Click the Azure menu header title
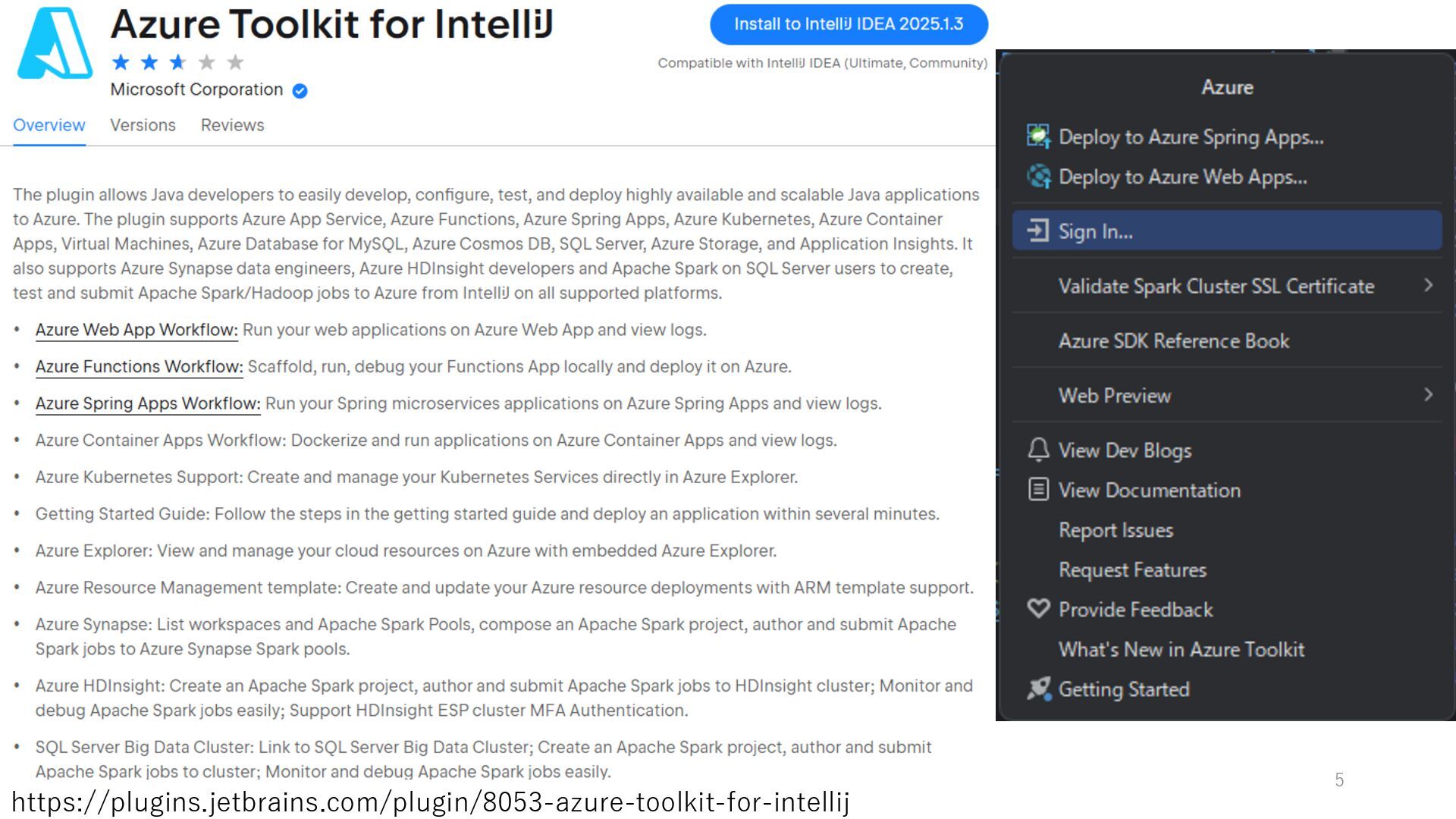Viewport: 1456px width, 819px height. coord(1227,87)
